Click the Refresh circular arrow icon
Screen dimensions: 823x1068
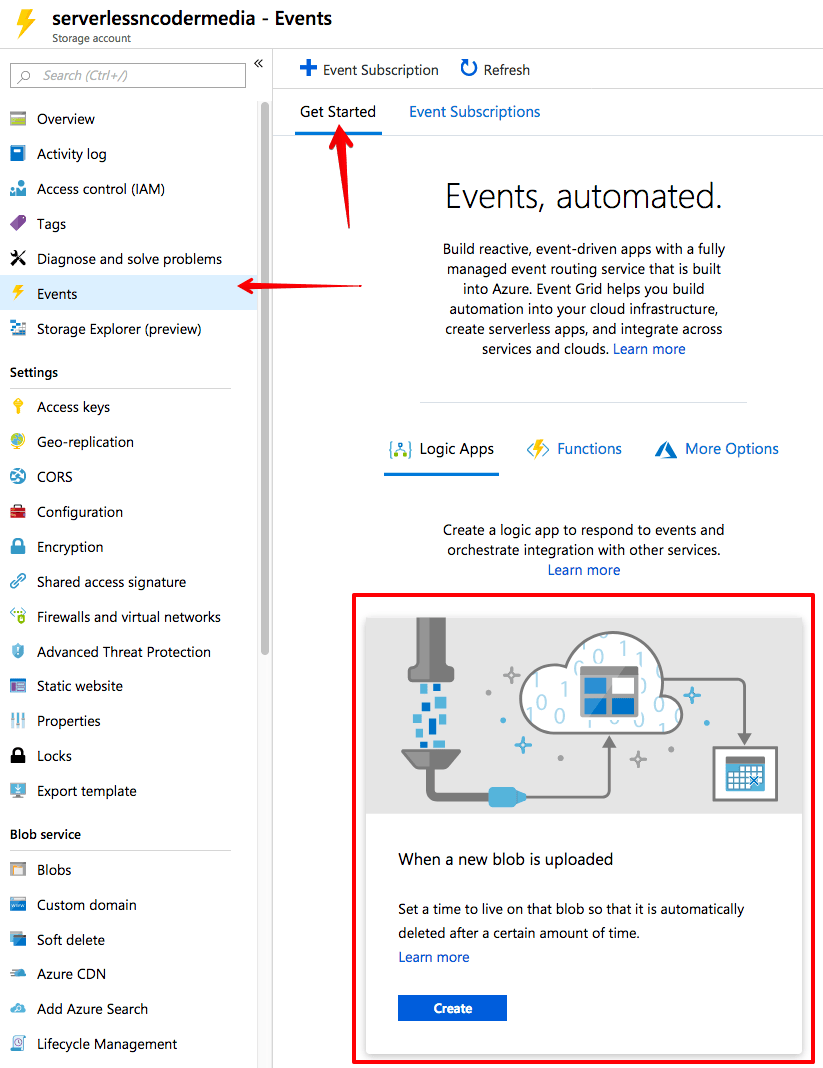468,69
